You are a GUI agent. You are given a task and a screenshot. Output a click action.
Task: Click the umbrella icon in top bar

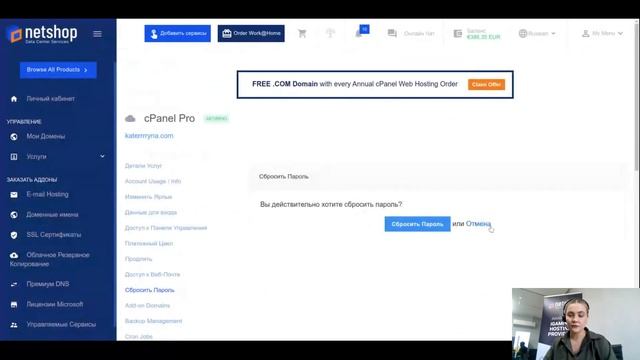(x=330, y=33)
